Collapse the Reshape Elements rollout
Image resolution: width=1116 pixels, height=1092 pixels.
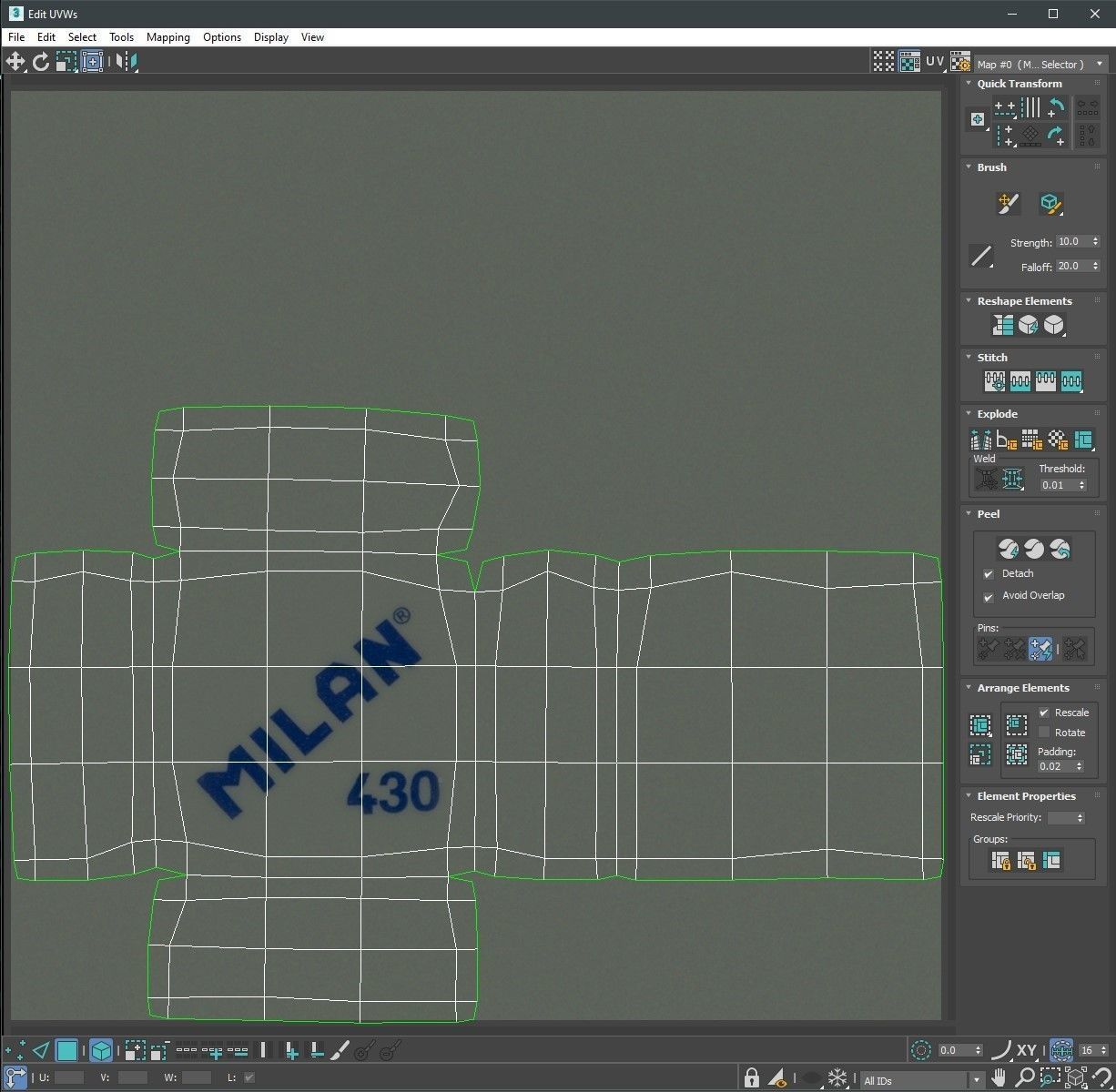tap(969, 301)
